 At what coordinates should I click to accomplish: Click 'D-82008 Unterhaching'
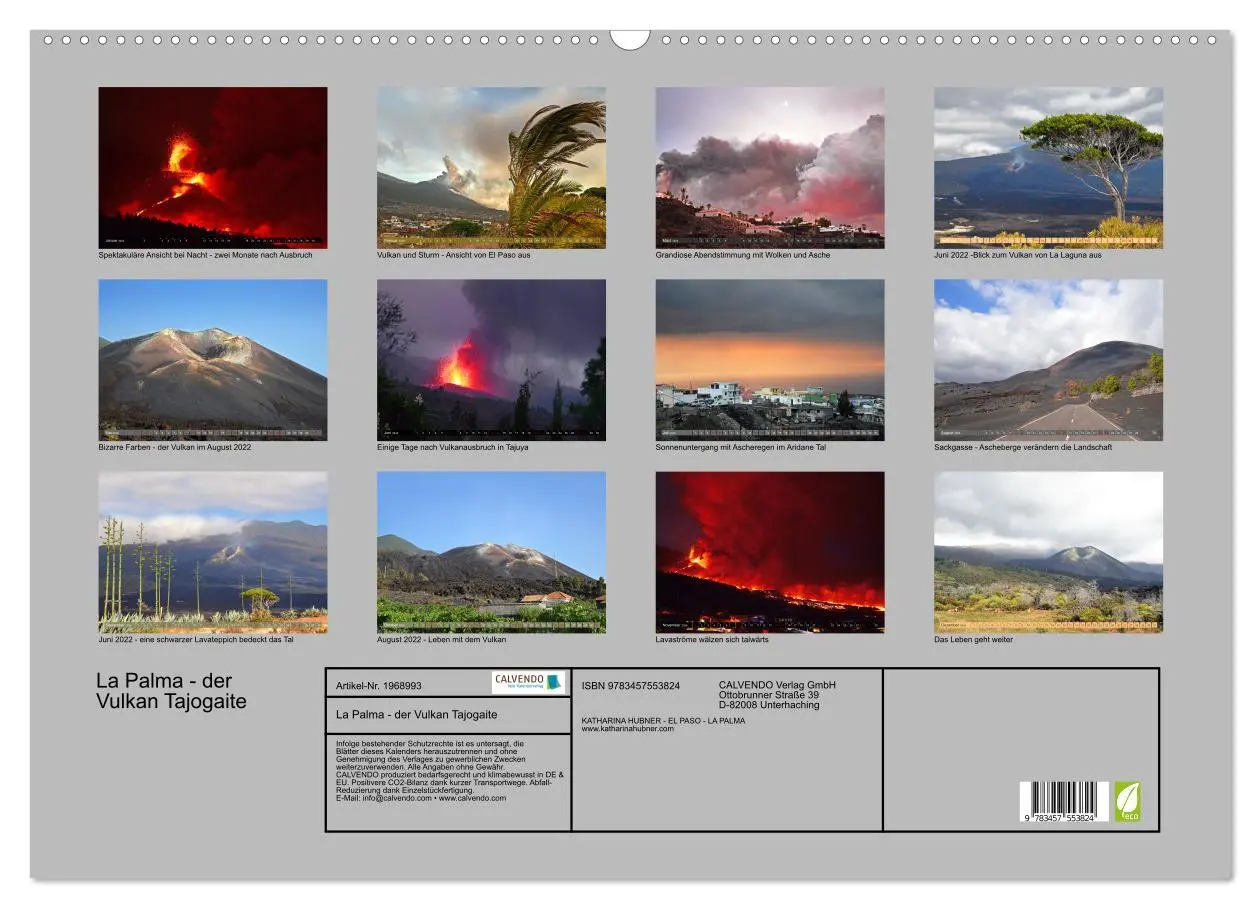[x=769, y=705]
